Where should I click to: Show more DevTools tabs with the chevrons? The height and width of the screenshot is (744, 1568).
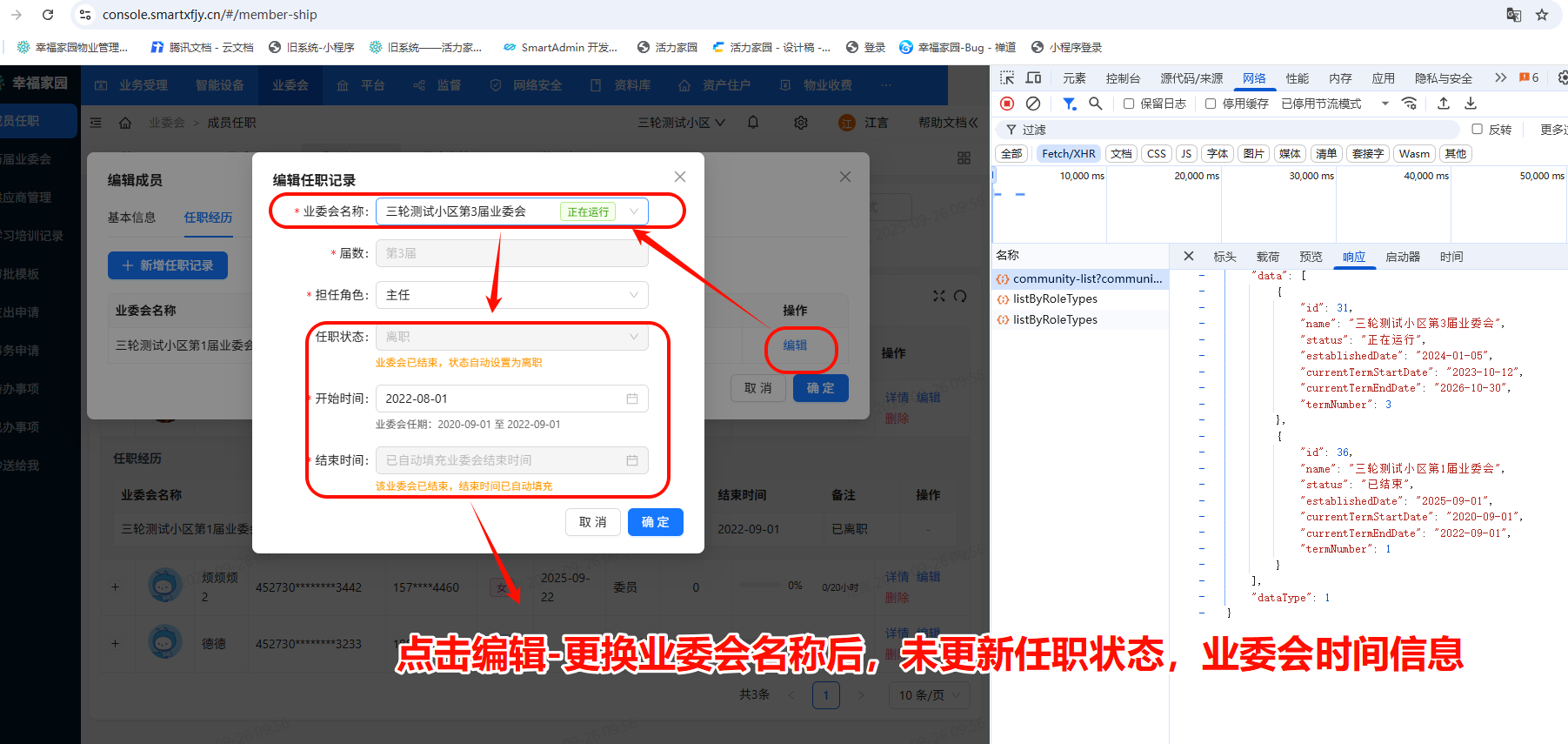pos(1500,77)
